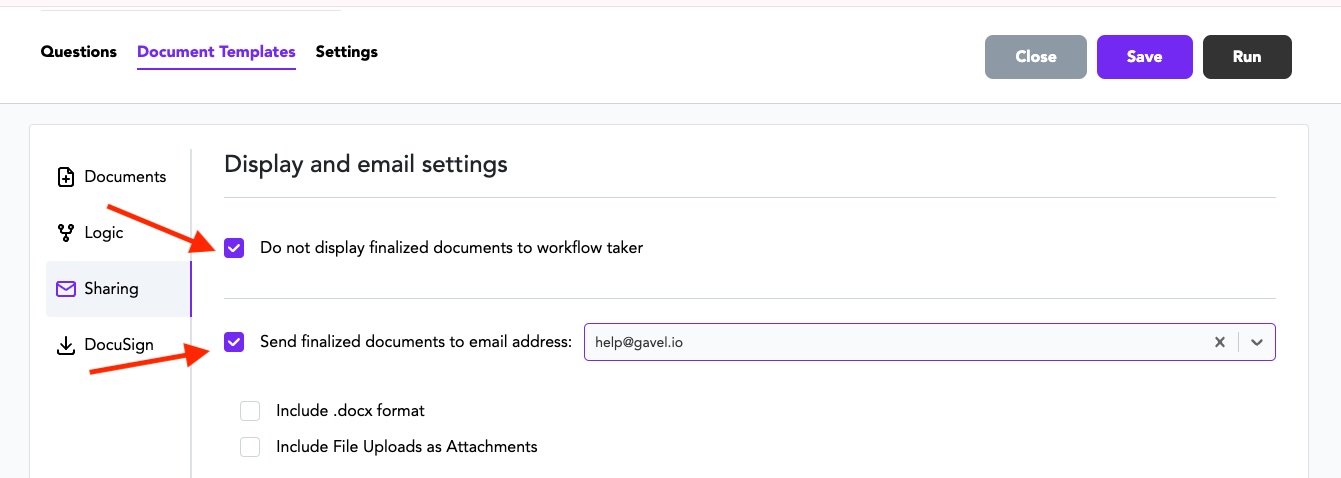Uncheck Do not display finalized documents checkbox

tap(234, 248)
